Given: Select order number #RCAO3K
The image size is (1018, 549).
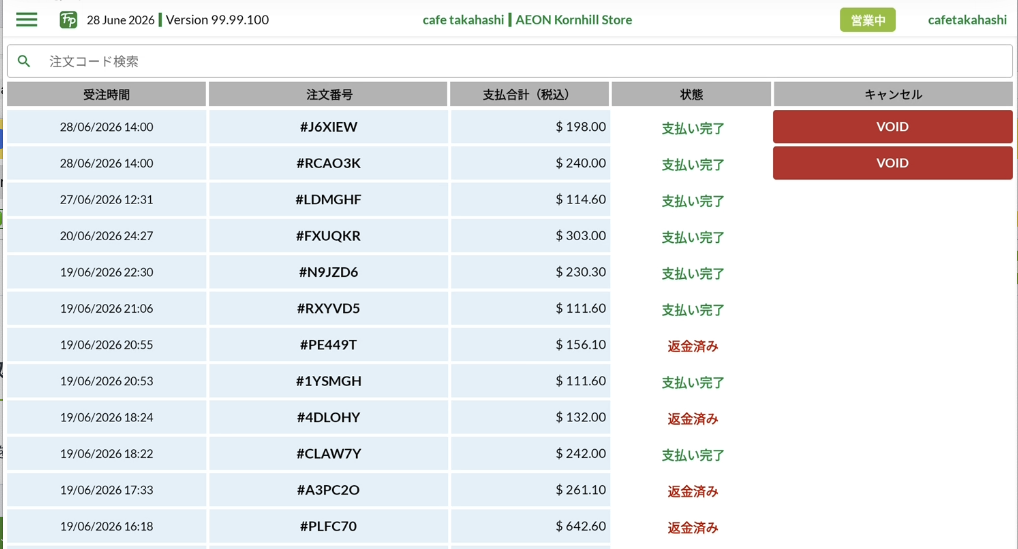Looking at the screenshot, I should coord(329,163).
